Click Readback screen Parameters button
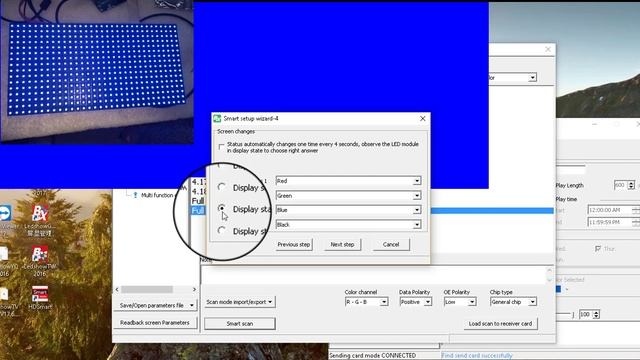This screenshot has width=640, height=360. pyautogui.click(x=155, y=323)
